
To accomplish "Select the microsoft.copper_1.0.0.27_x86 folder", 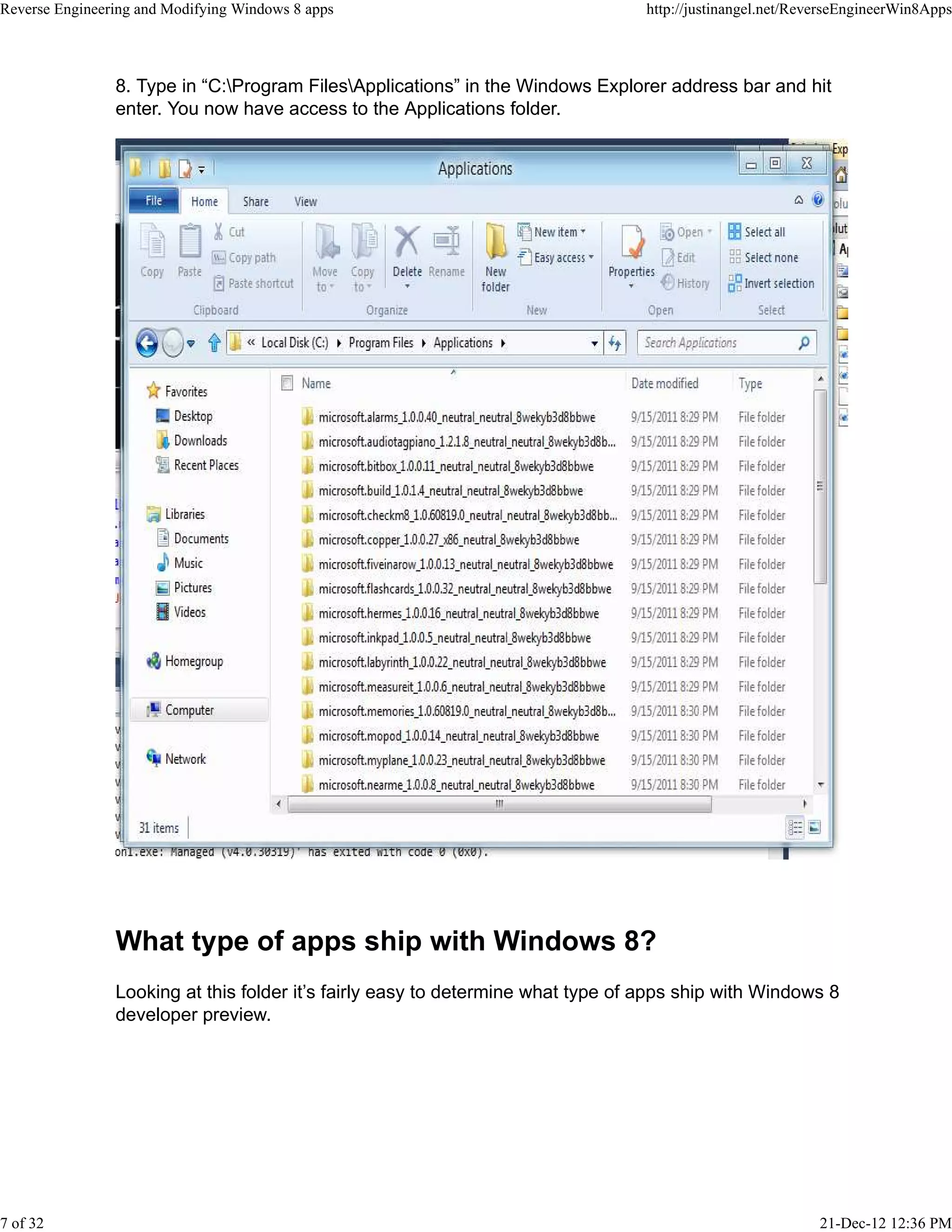I will pos(440,540).
